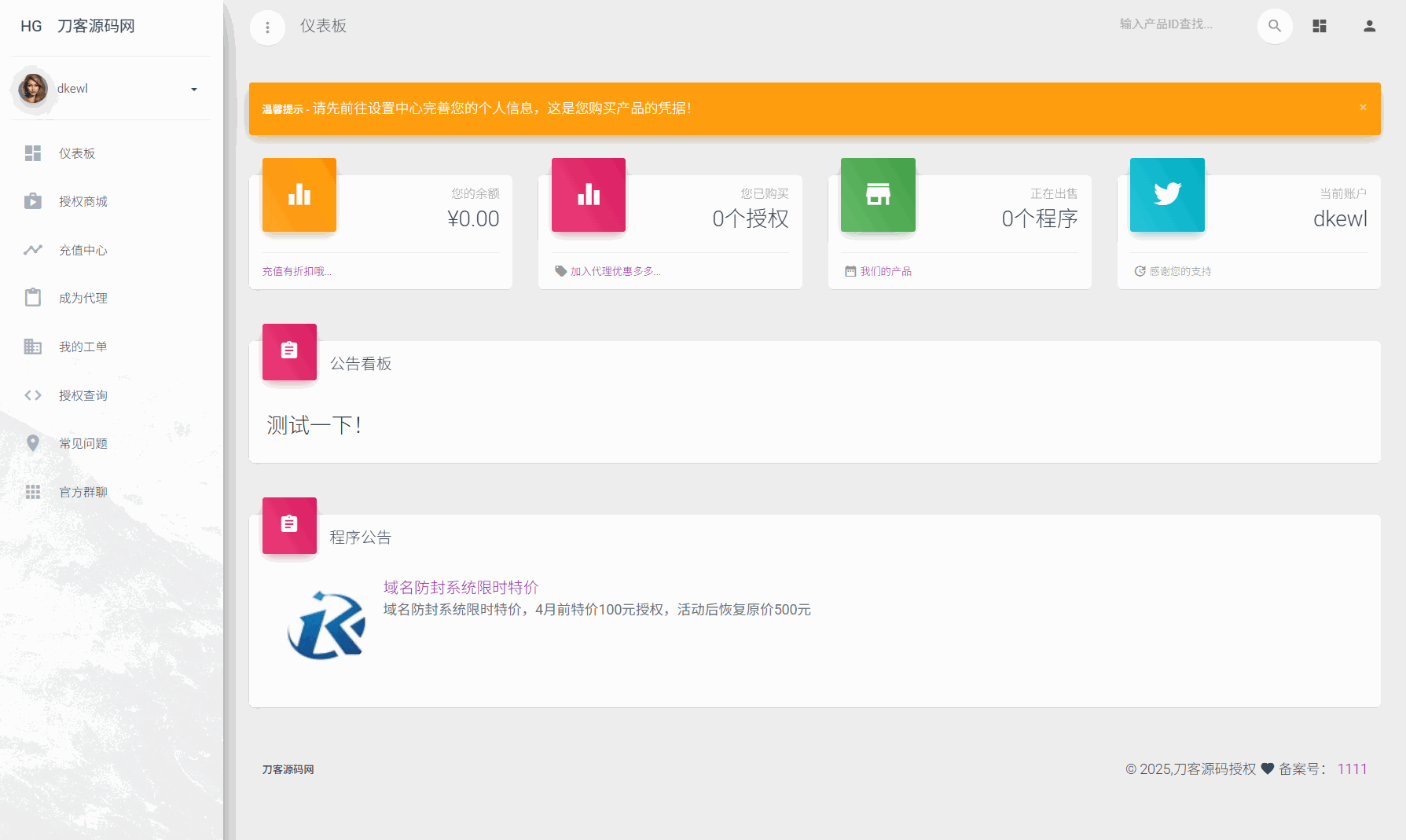1406x840 pixels.
Task: Open 授权商城 in the sidebar
Action: point(83,202)
